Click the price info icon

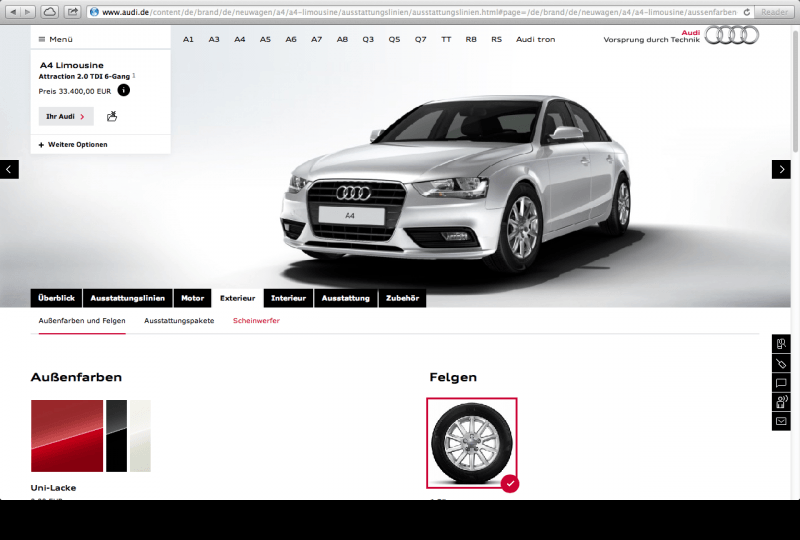123,90
